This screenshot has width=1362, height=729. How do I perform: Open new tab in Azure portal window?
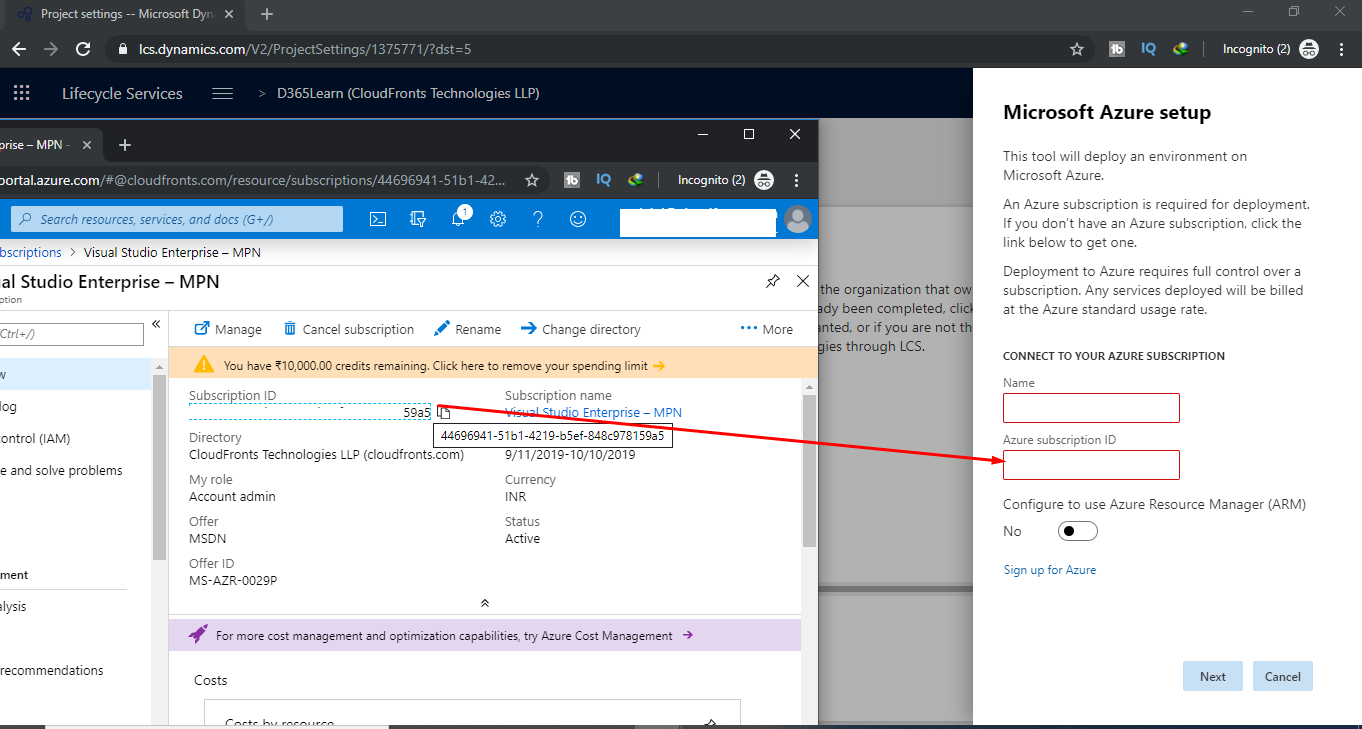point(125,145)
